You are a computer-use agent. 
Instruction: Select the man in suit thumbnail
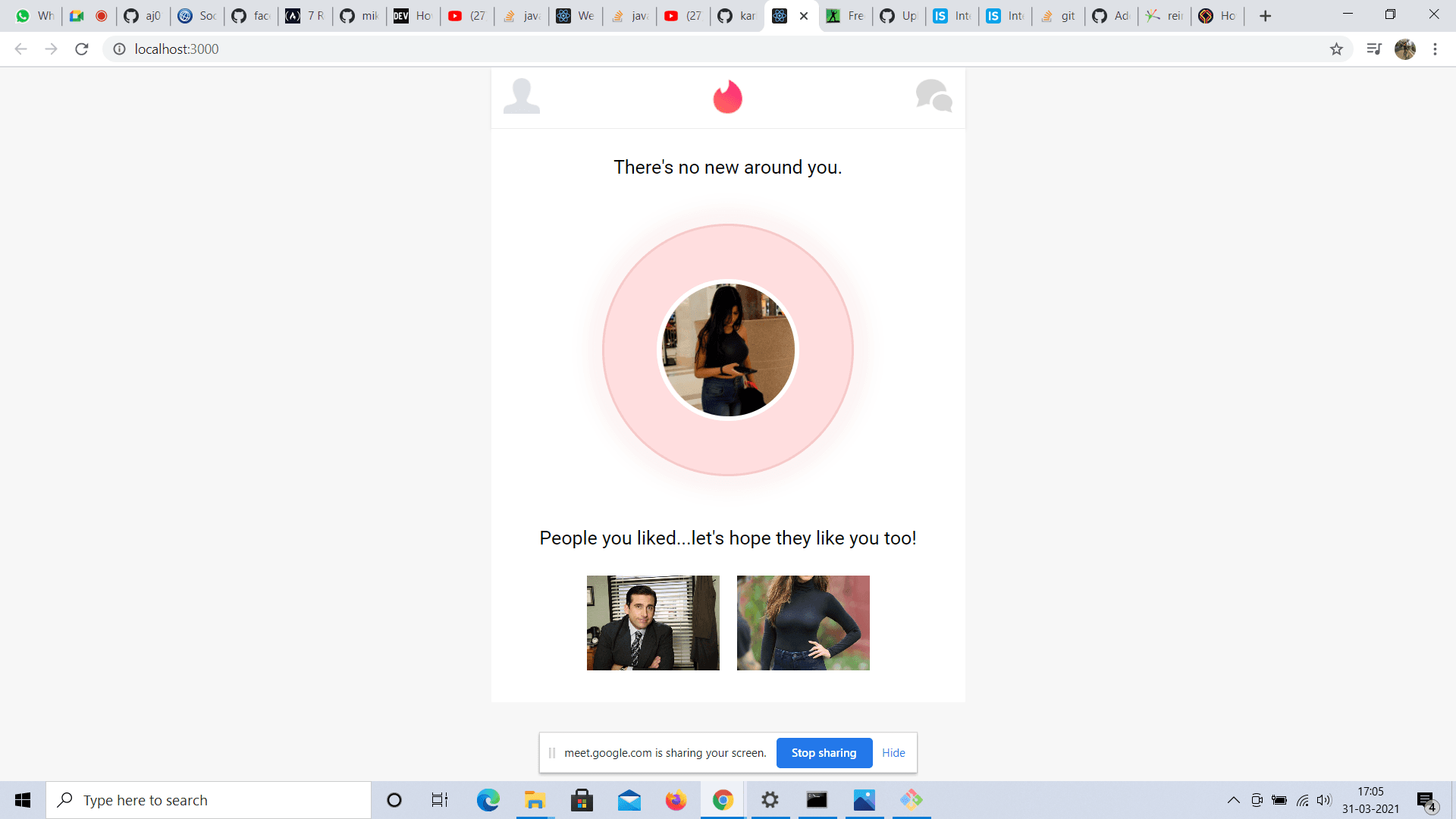(653, 623)
